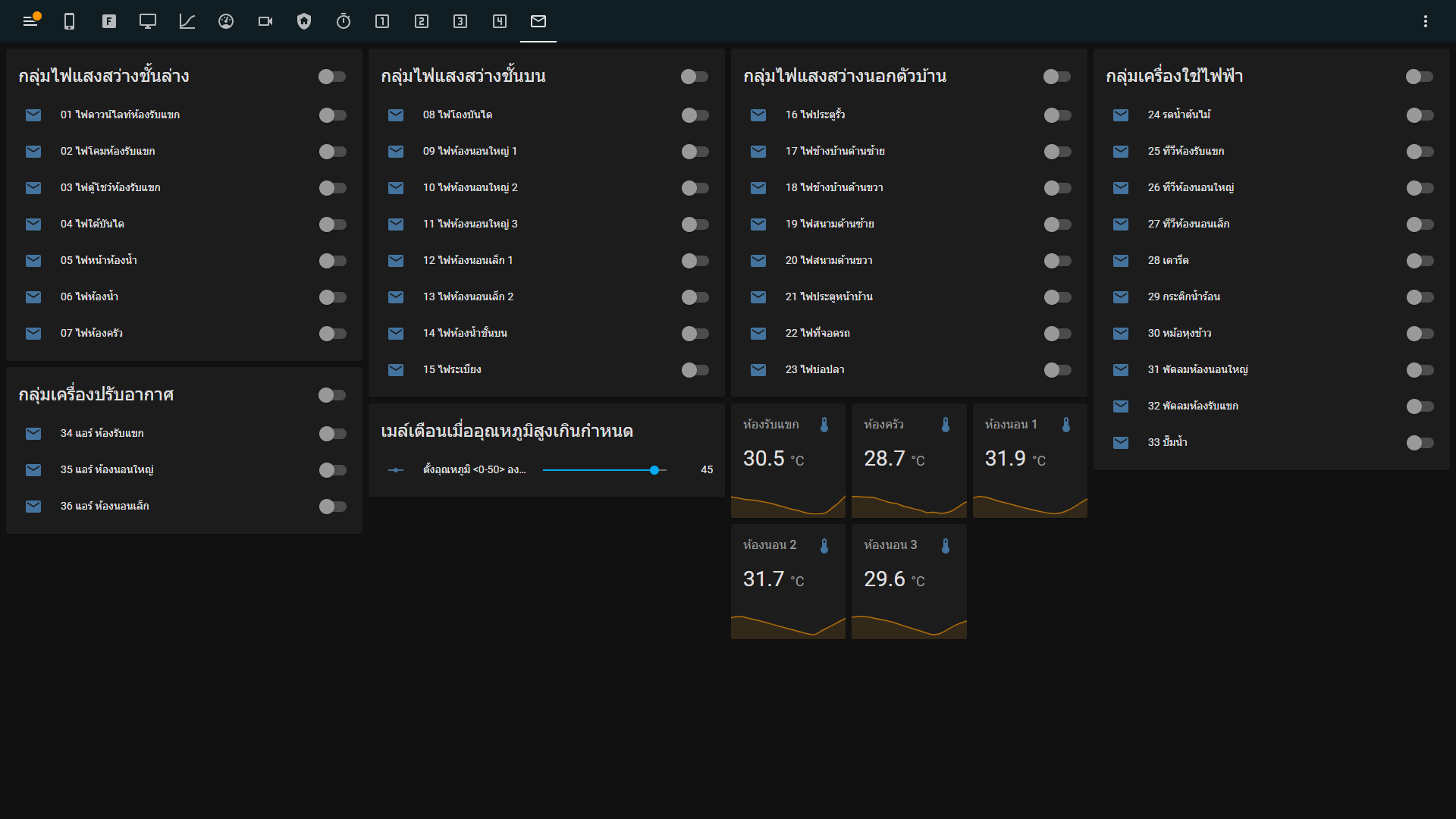Click thermometer icon on ห้องรับแขก card
Screen dimensions: 1456x819
click(x=824, y=425)
